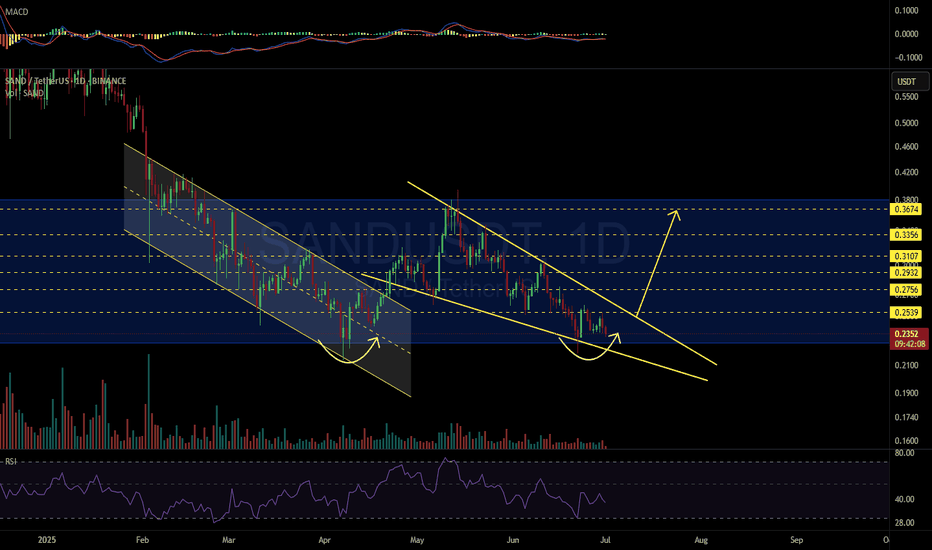Click 0.2100 on the price scale
Image resolution: width=932 pixels, height=550 pixels.
[x=906, y=365]
